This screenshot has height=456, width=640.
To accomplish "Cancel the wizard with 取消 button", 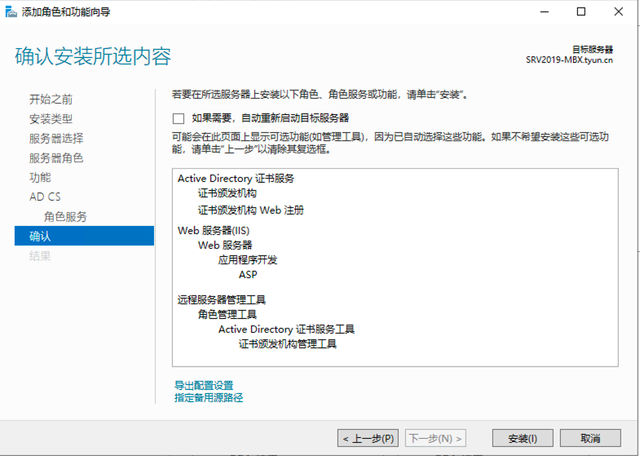I will [x=590, y=438].
